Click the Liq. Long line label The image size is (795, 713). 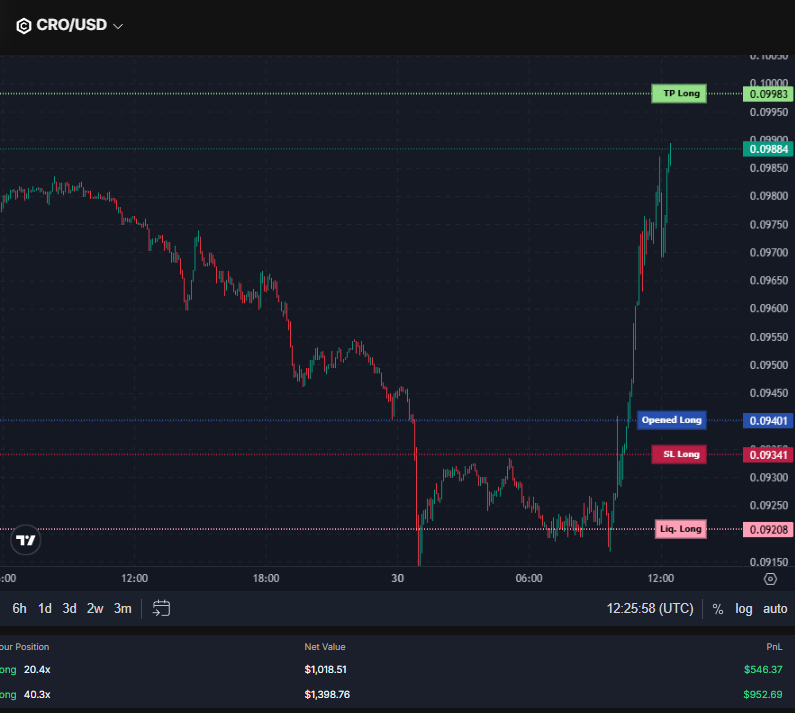pyautogui.click(x=680, y=529)
